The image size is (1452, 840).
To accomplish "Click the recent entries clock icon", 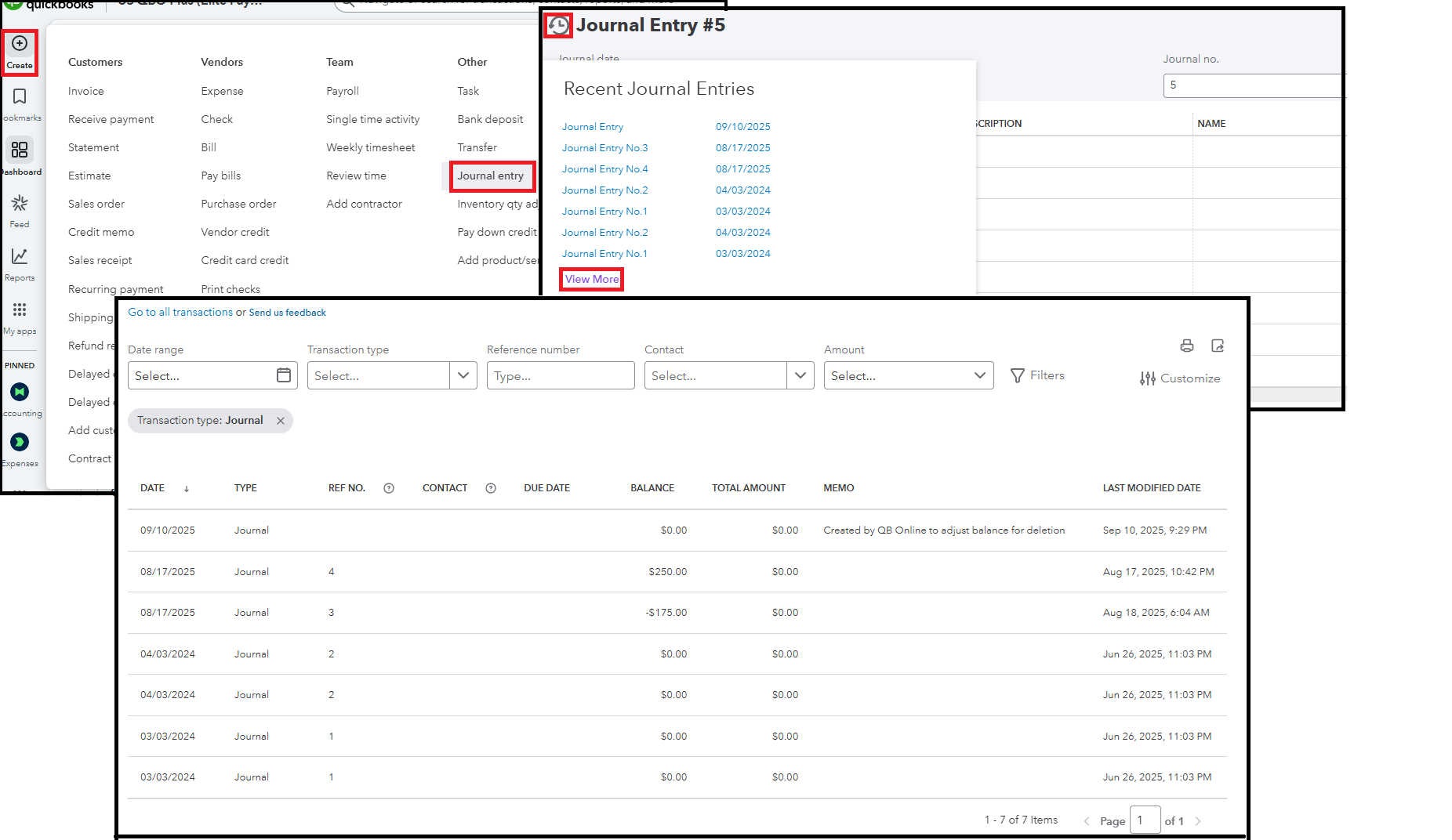I will pos(558,26).
